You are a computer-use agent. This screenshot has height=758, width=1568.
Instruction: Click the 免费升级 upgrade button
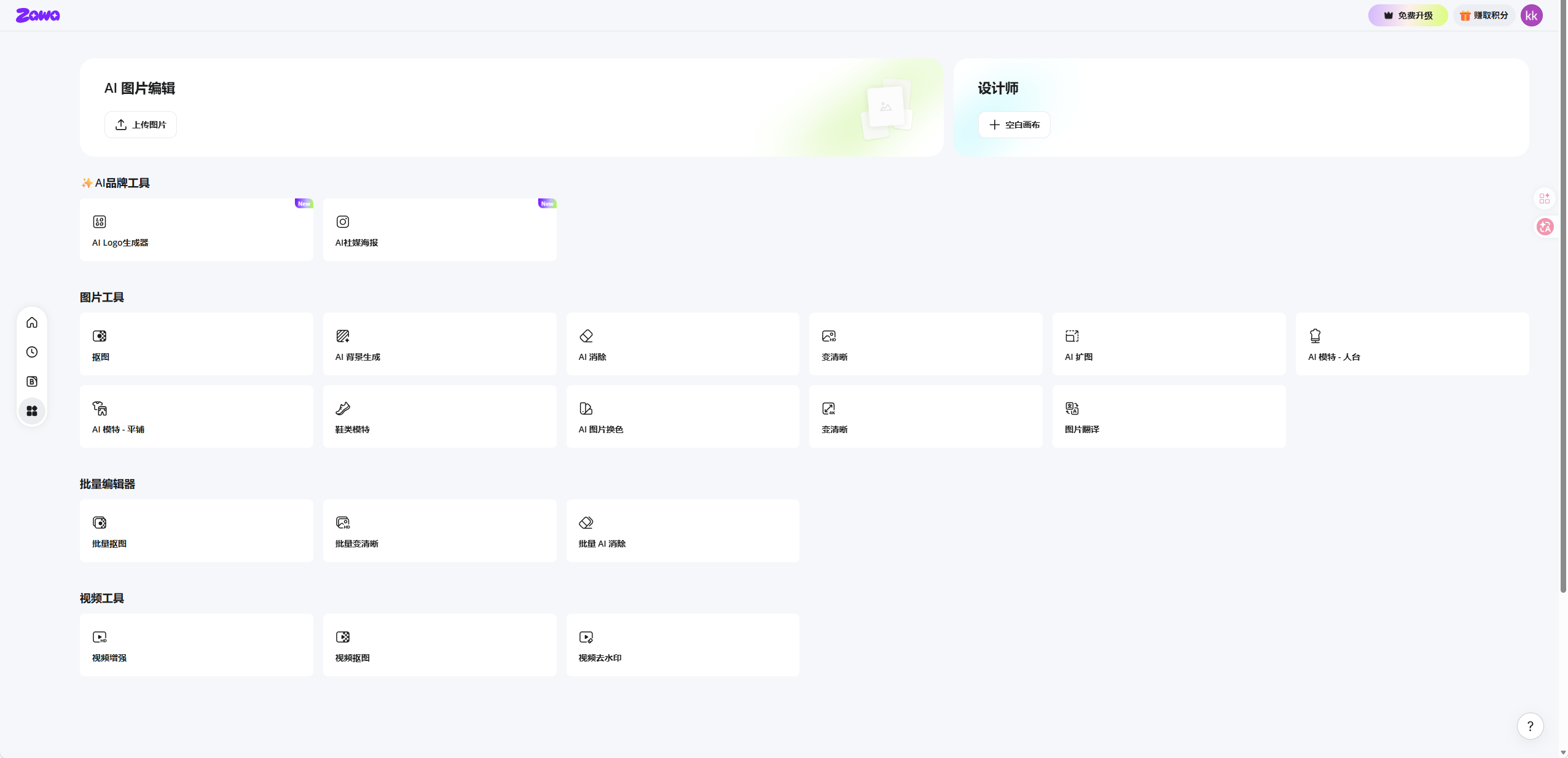(1408, 15)
